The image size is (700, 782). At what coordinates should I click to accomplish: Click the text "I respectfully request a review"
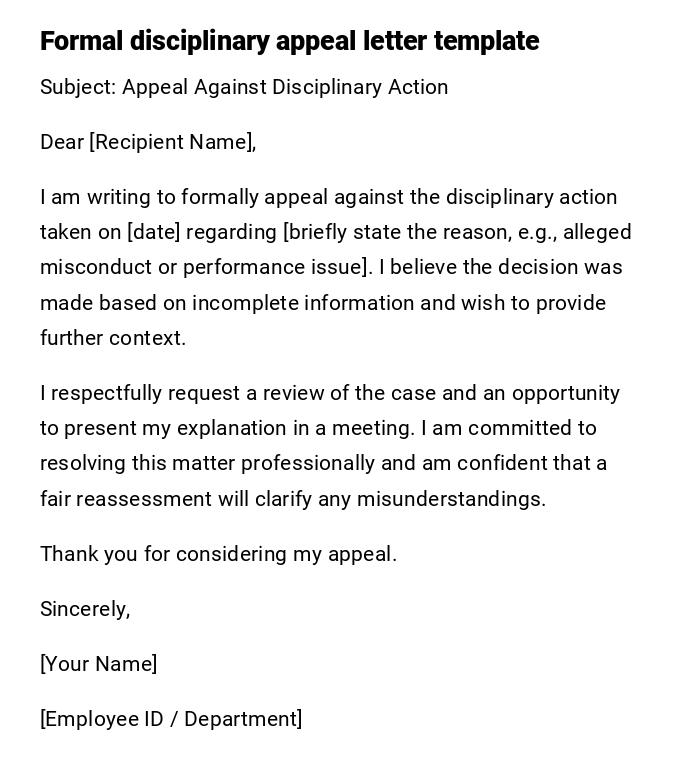point(180,393)
